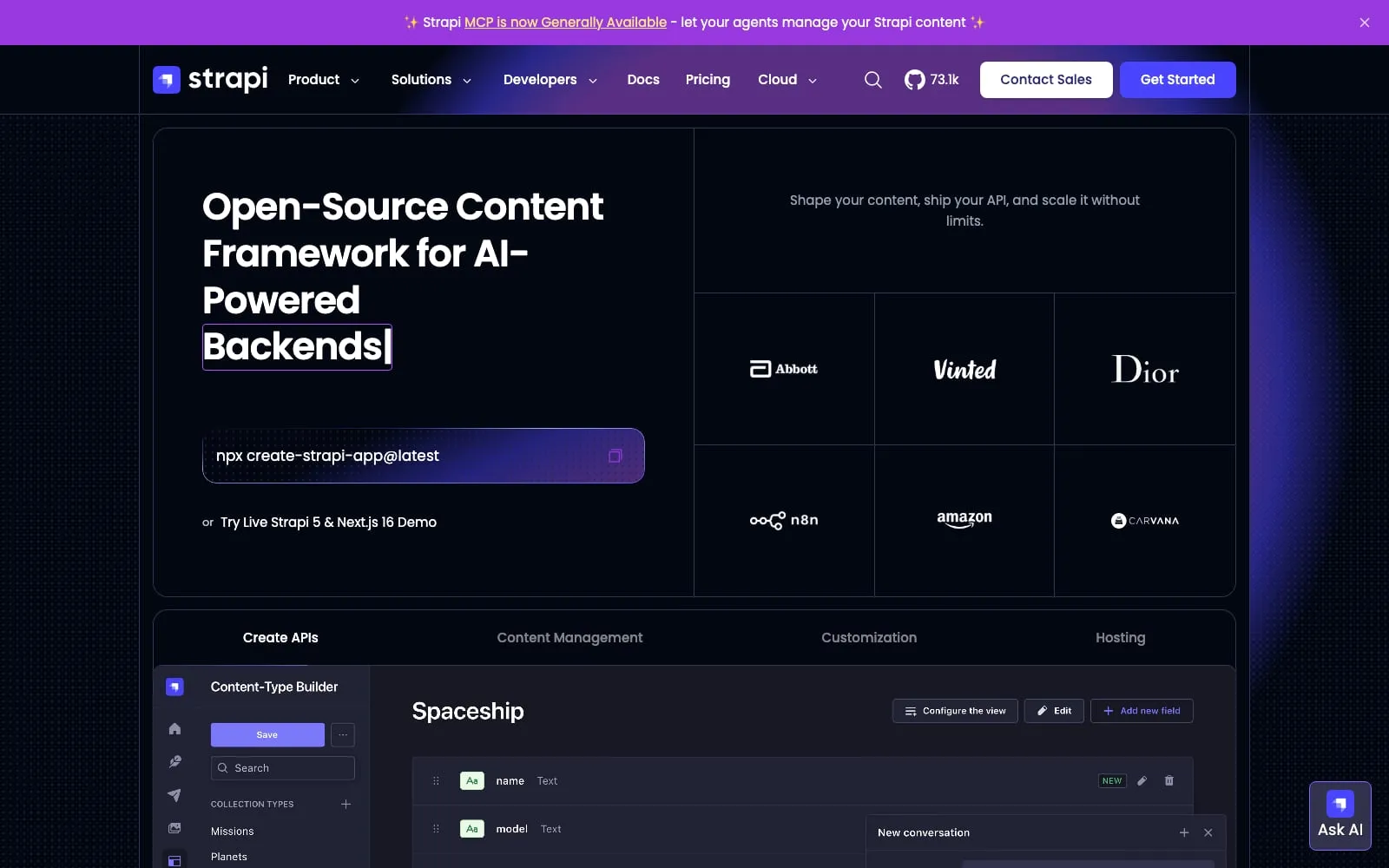Select the Create APIs tab
The width and height of the screenshot is (1389, 868).
[280, 637]
